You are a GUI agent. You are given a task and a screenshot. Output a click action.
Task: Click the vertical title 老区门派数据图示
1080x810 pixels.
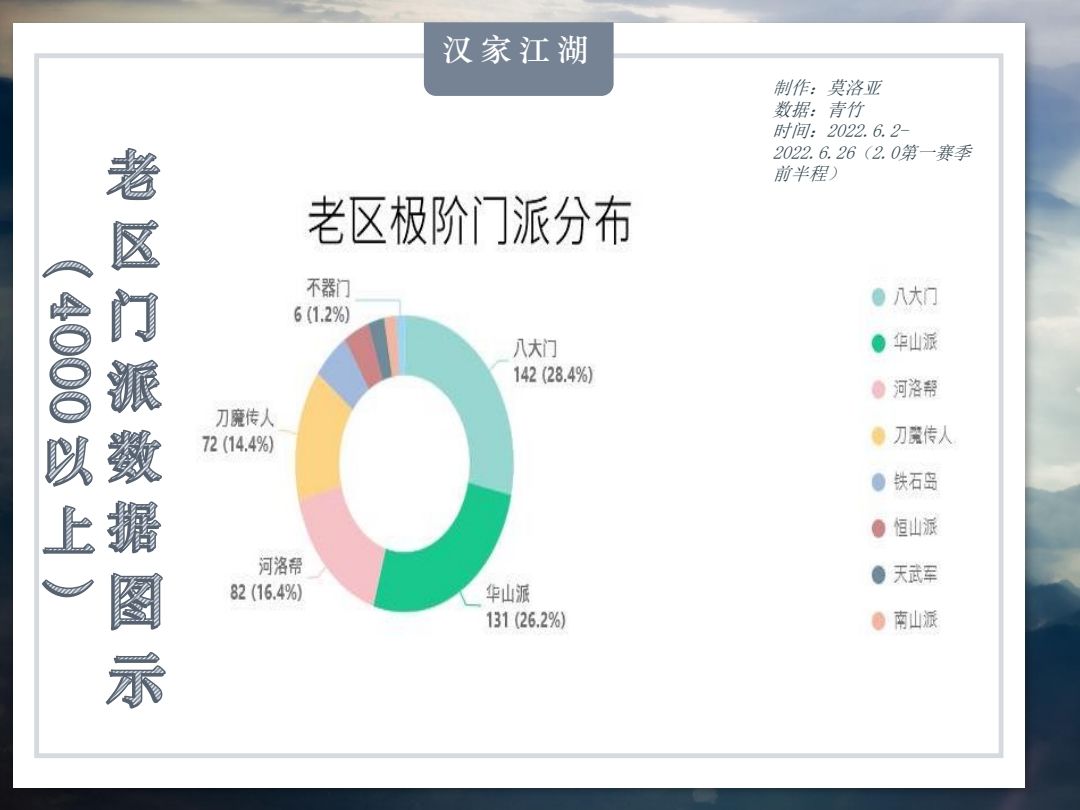tap(135, 427)
